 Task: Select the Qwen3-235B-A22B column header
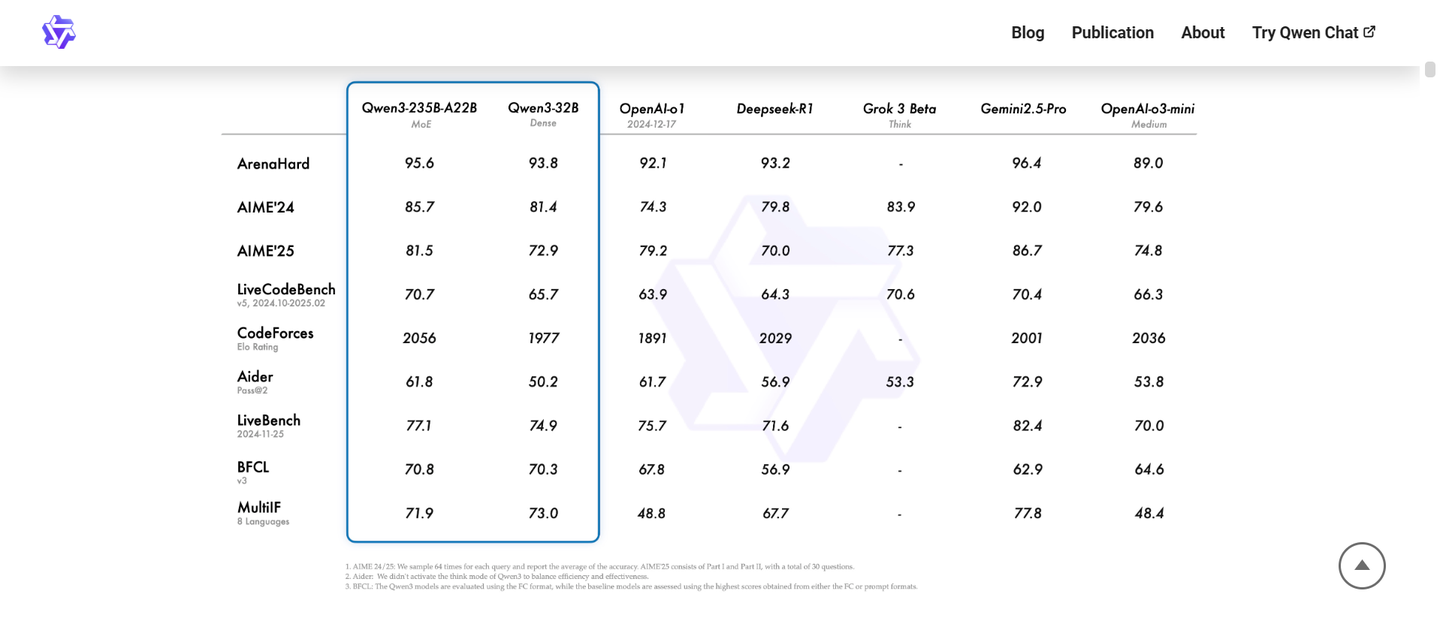(x=419, y=108)
